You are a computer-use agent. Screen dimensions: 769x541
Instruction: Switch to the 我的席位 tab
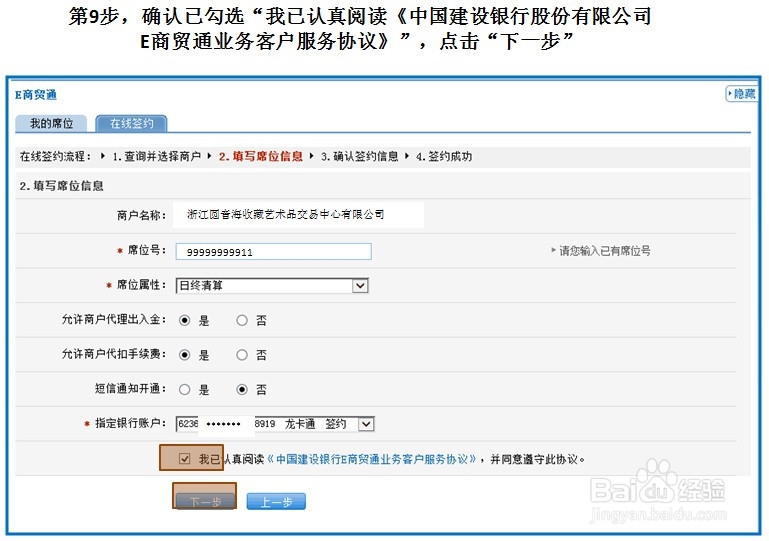coord(51,124)
